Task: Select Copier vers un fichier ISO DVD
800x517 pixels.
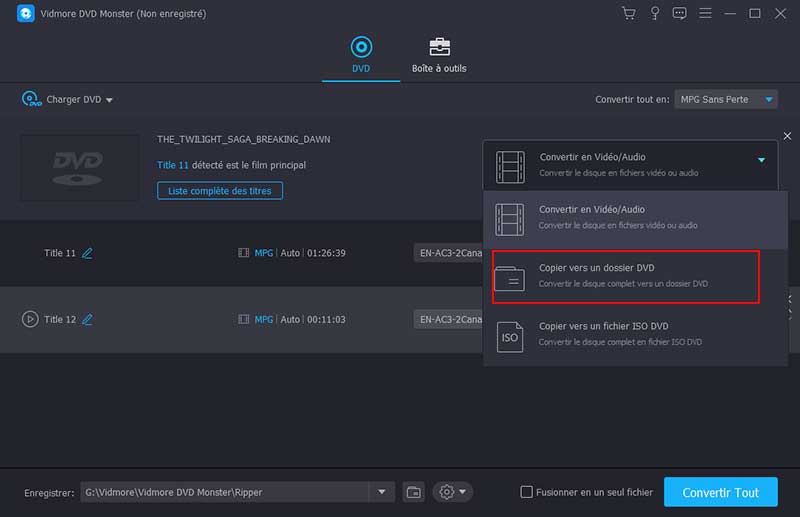Action: coord(635,336)
